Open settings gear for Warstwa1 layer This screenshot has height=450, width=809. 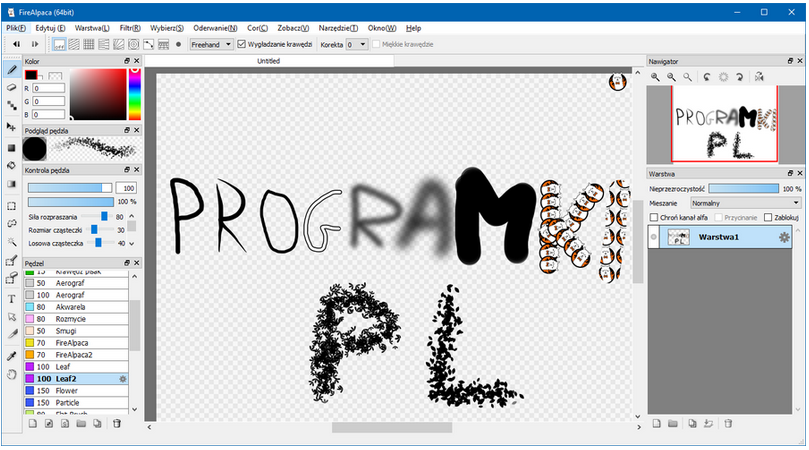coord(784,237)
